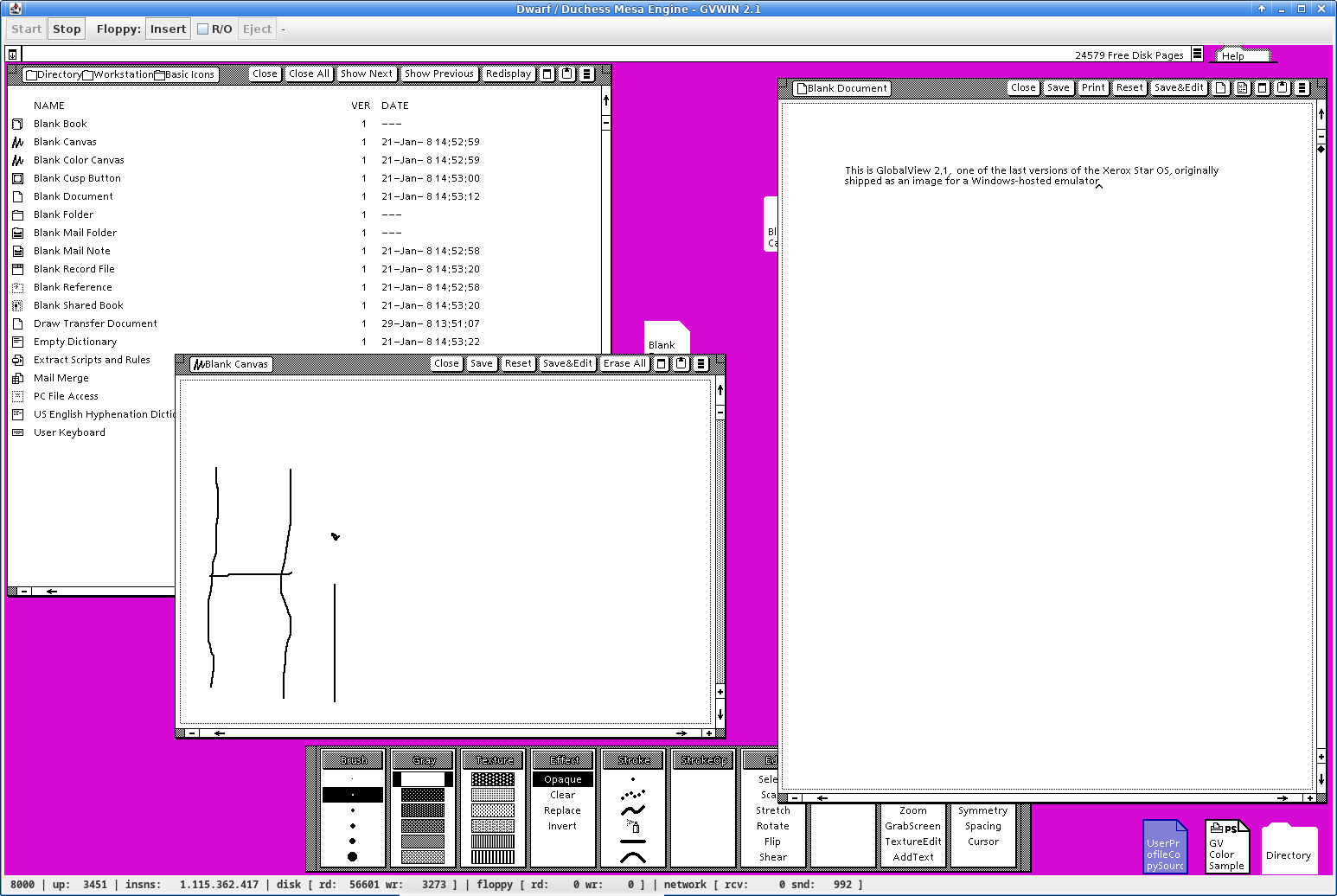Toggle the R/O floppy checkbox
Screen dimensions: 1337x896
[202, 29]
